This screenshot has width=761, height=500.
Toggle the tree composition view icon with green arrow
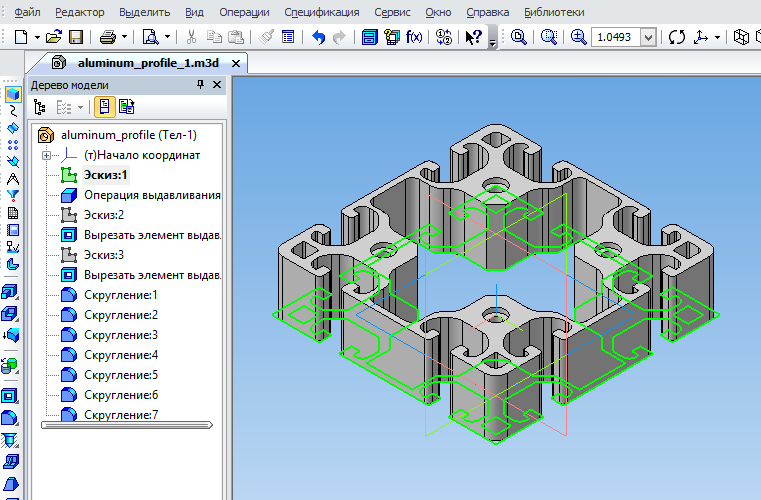127,107
